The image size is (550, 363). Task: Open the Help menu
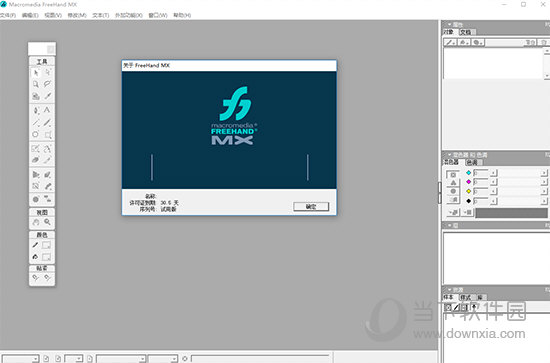(x=182, y=15)
